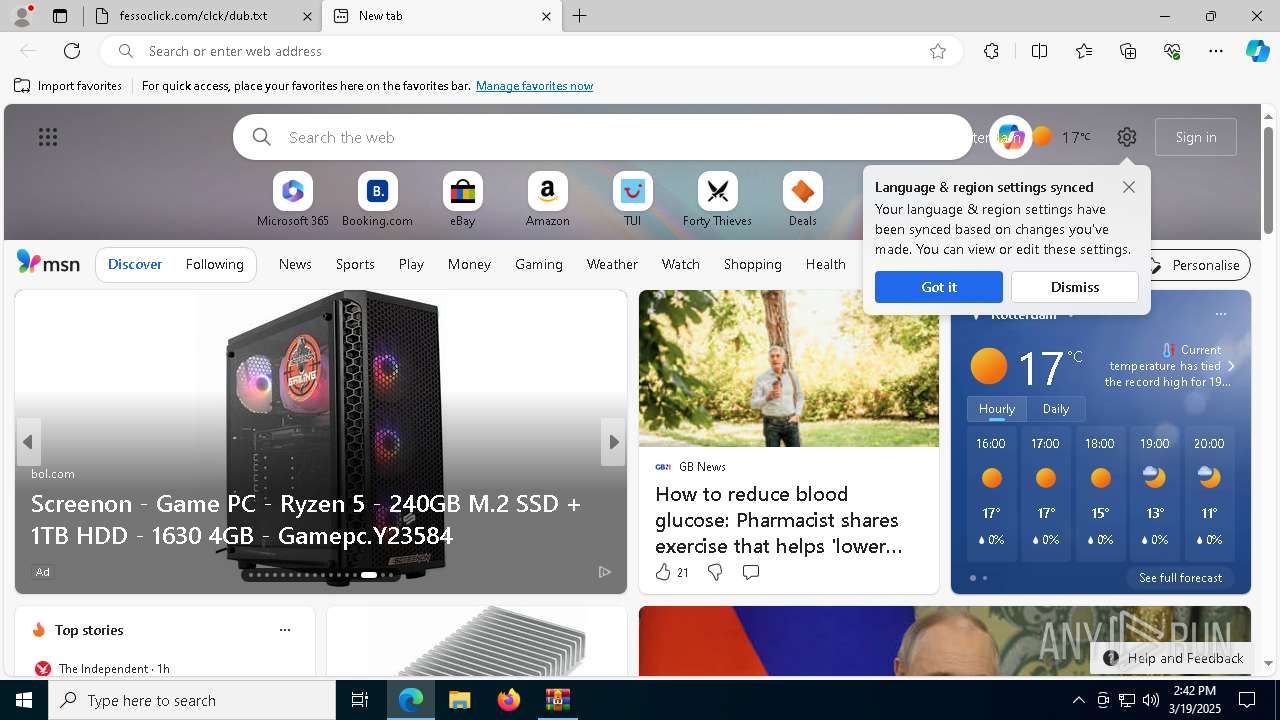Open the Favorites hub icon

tap(1084, 51)
